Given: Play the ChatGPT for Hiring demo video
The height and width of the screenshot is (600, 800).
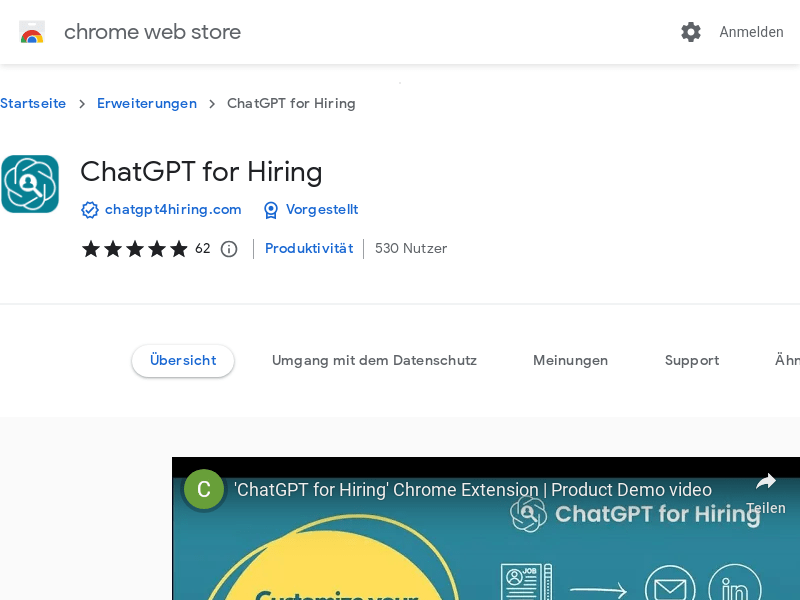Looking at the screenshot, I should coord(486,529).
